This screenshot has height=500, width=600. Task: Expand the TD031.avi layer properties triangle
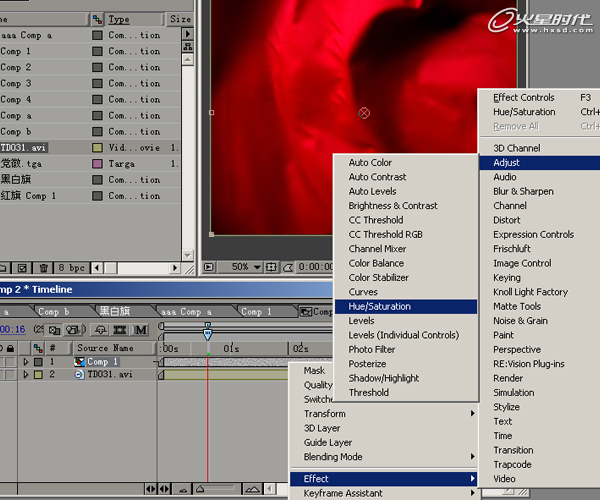[26, 374]
